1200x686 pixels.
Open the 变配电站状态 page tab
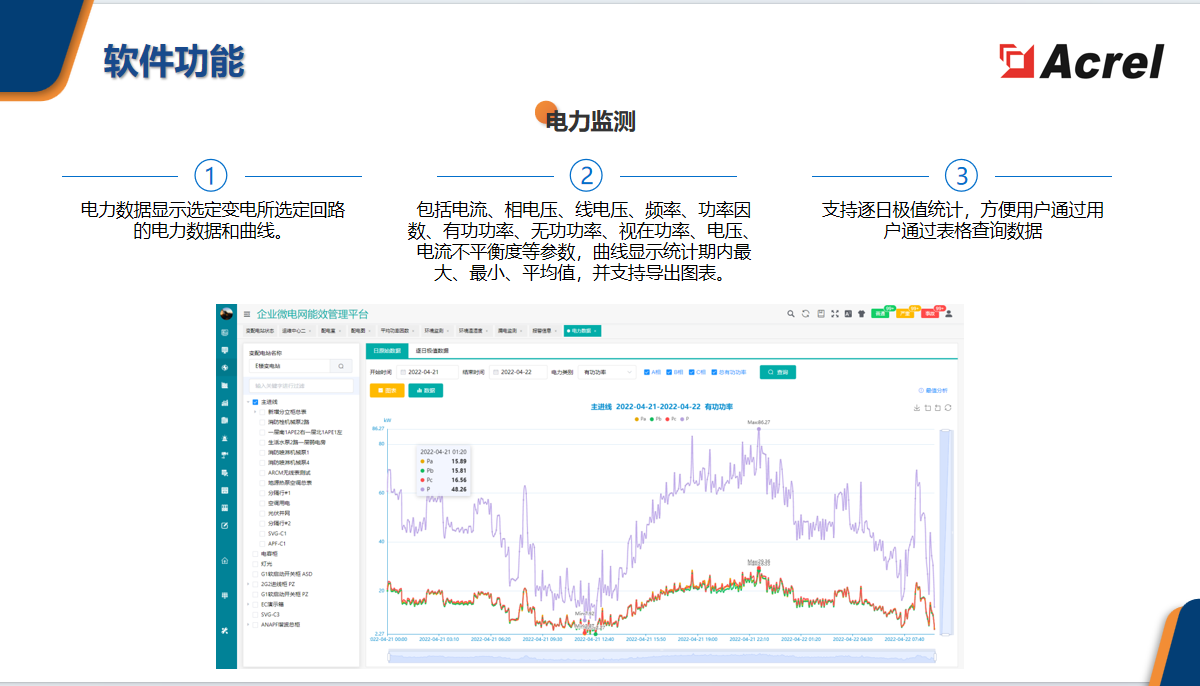pos(260,331)
